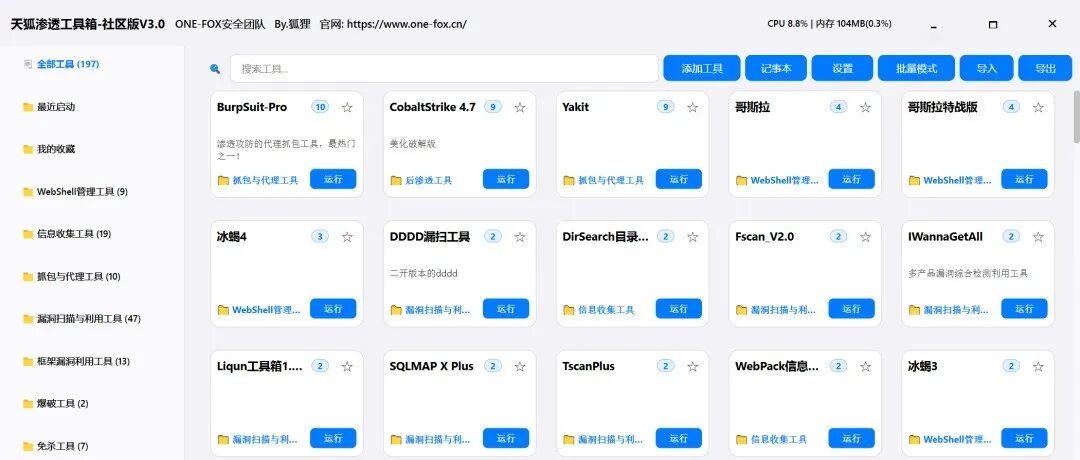Image resolution: width=1080 pixels, height=460 pixels.
Task: Click launch count badge 10 on BurpSuit-Pro
Action: coord(320,107)
